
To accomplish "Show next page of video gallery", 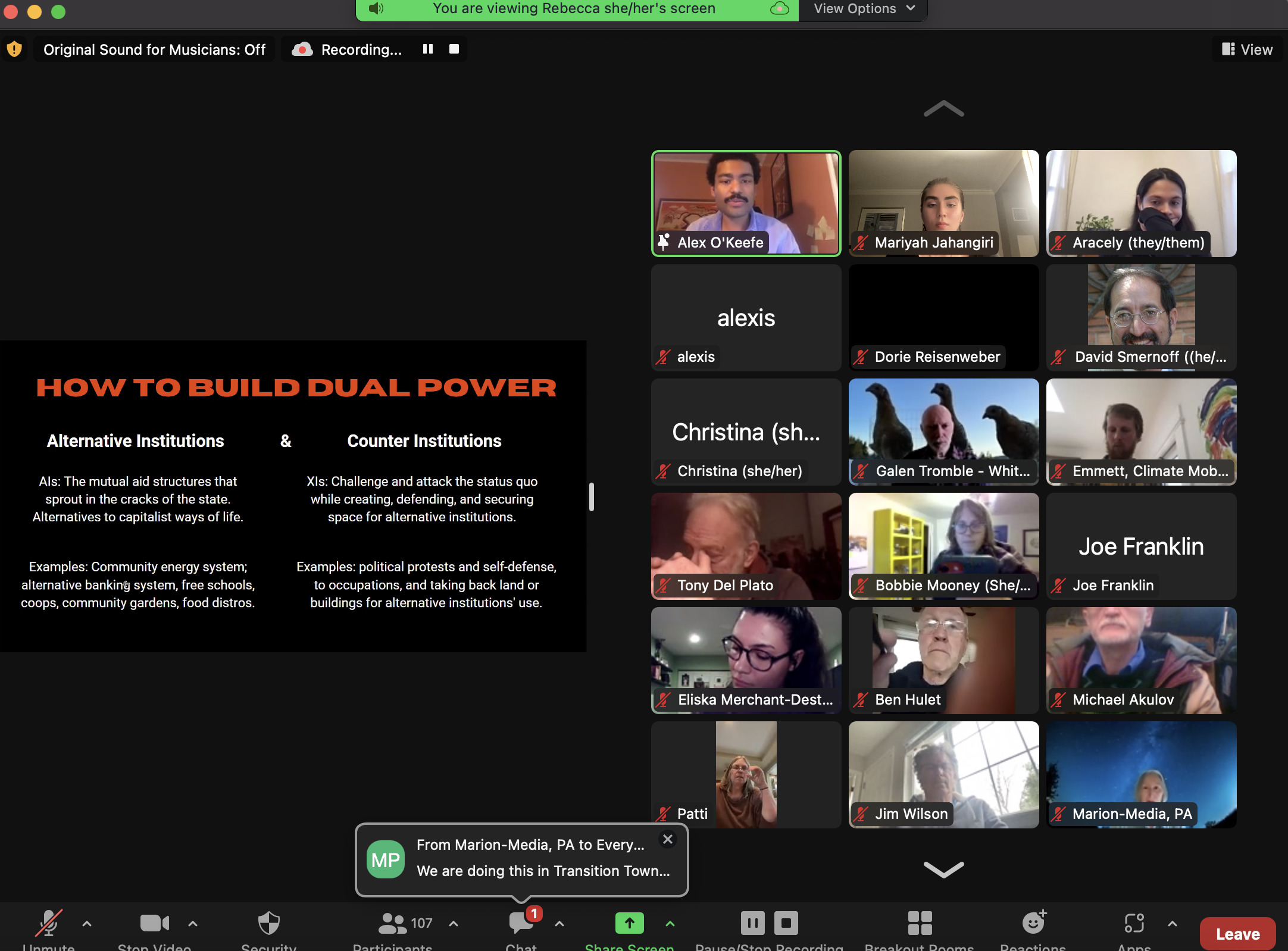I will point(944,869).
